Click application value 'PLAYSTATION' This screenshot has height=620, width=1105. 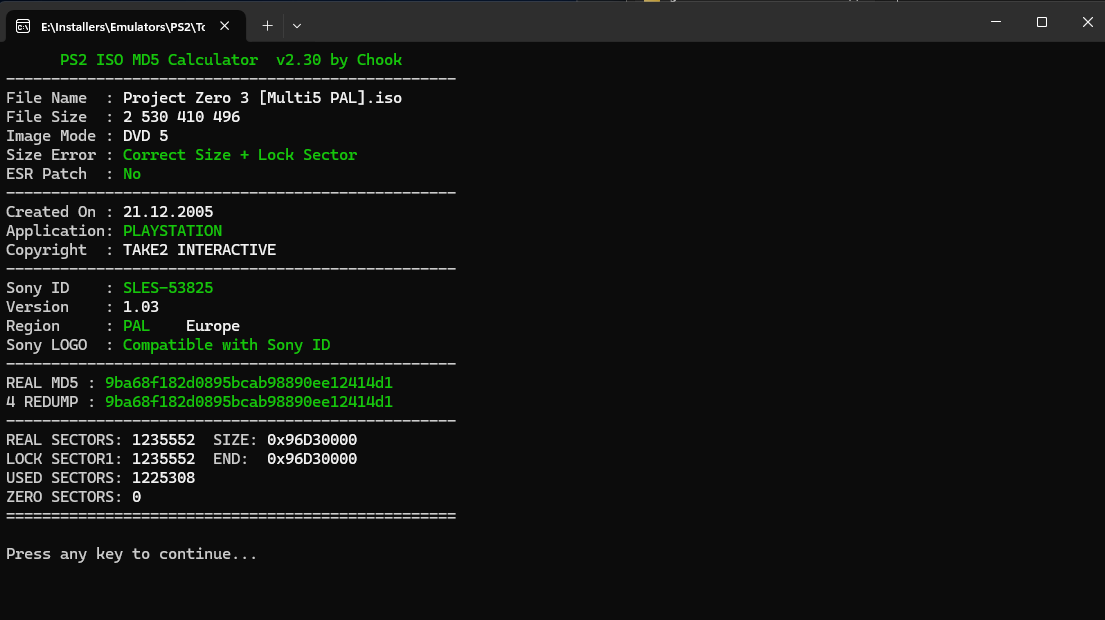pyautogui.click(x=172, y=231)
